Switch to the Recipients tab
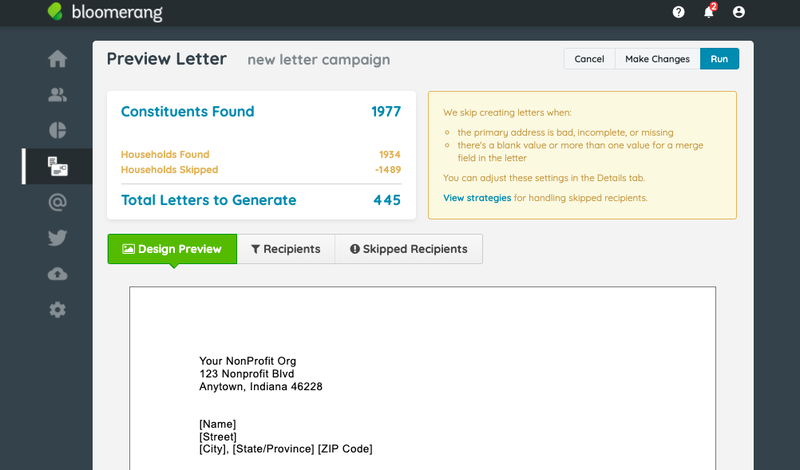800x470 pixels. pyautogui.click(x=286, y=249)
